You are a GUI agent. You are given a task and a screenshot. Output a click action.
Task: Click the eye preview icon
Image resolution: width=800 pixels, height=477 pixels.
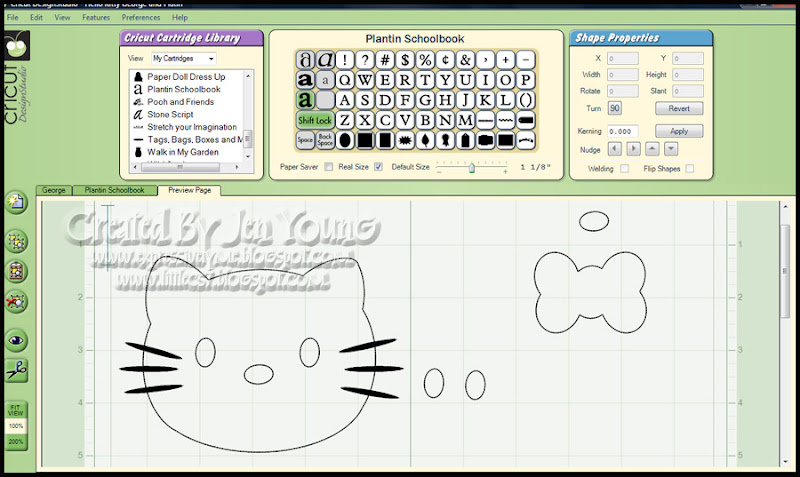pos(16,340)
